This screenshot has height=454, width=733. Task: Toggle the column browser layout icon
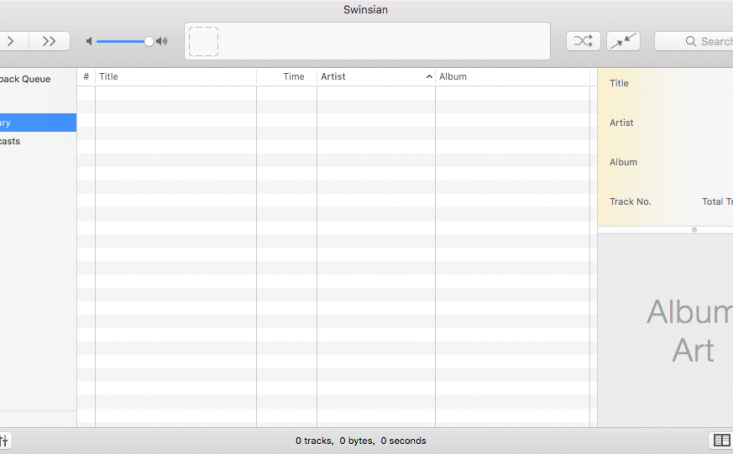721,440
